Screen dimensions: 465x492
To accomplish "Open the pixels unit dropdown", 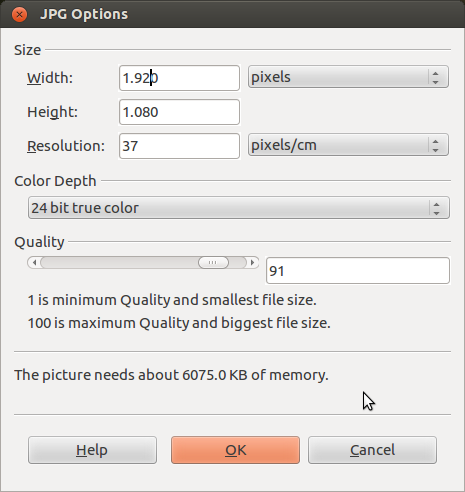I will coord(348,77).
